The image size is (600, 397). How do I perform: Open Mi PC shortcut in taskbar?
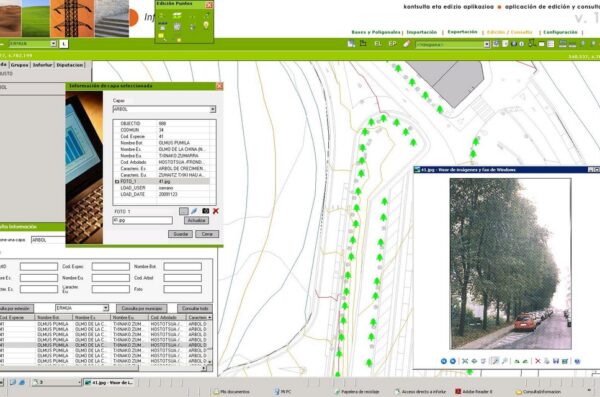tap(283, 392)
